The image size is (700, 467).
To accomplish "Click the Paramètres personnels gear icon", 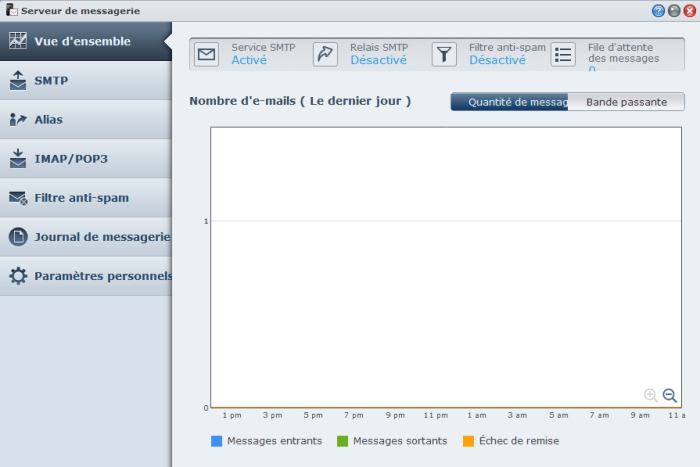I will 18,276.
